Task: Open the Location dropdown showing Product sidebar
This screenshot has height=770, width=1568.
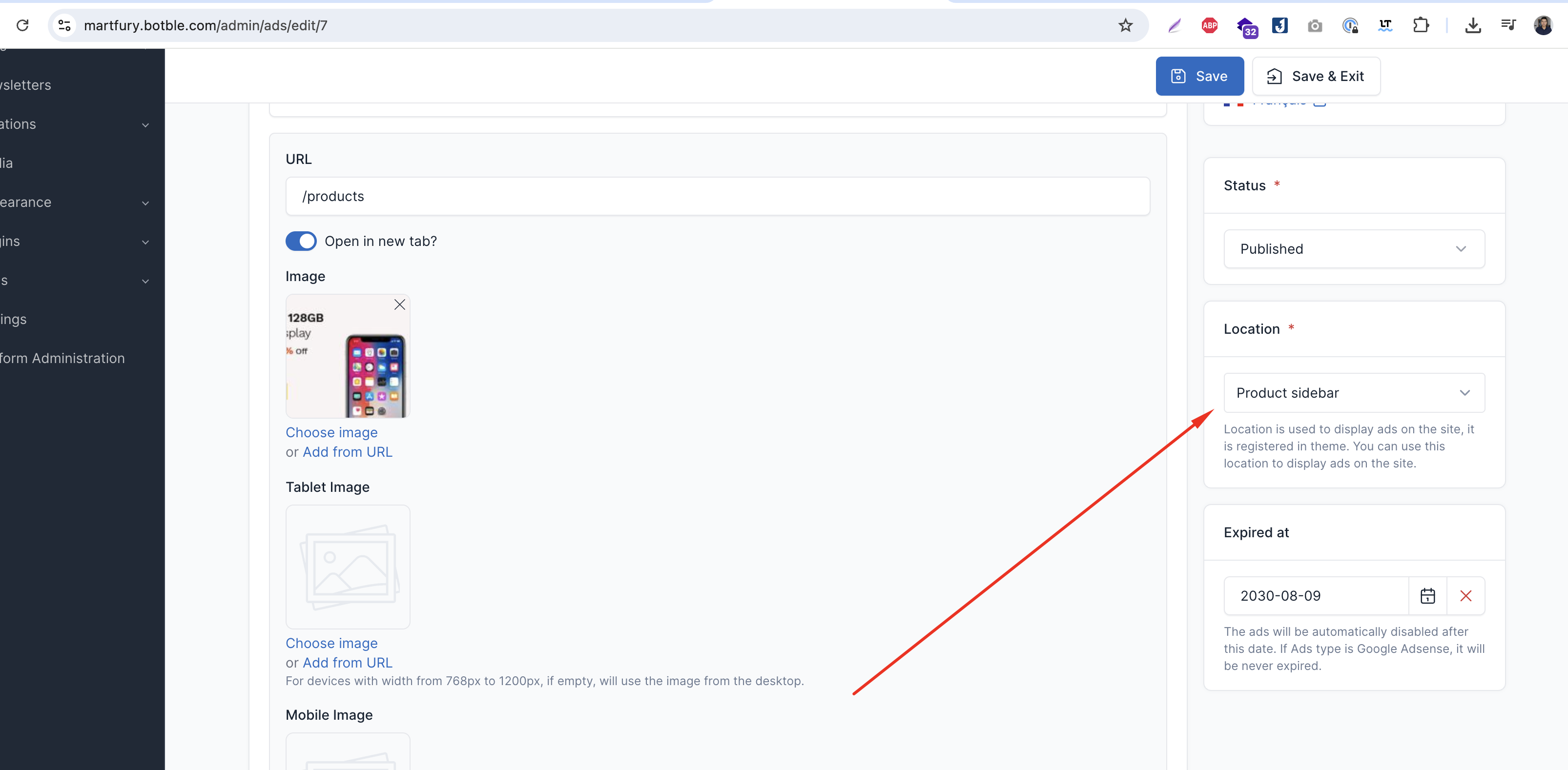Action: point(1354,393)
